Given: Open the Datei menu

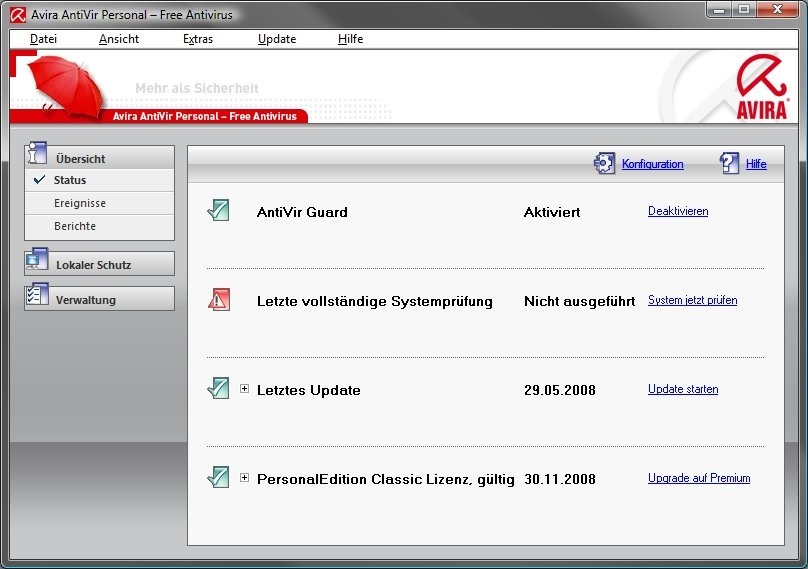Looking at the screenshot, I should (43, 39).
